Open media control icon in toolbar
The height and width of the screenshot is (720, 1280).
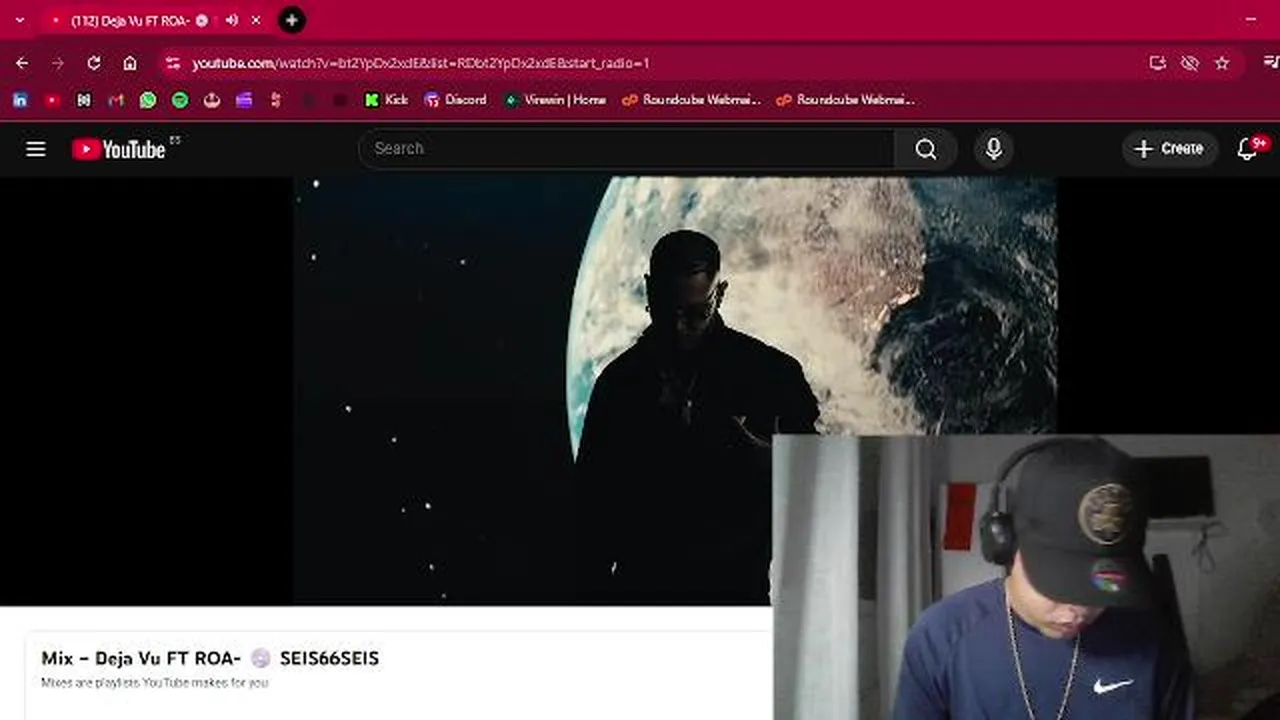(1271, 63)
